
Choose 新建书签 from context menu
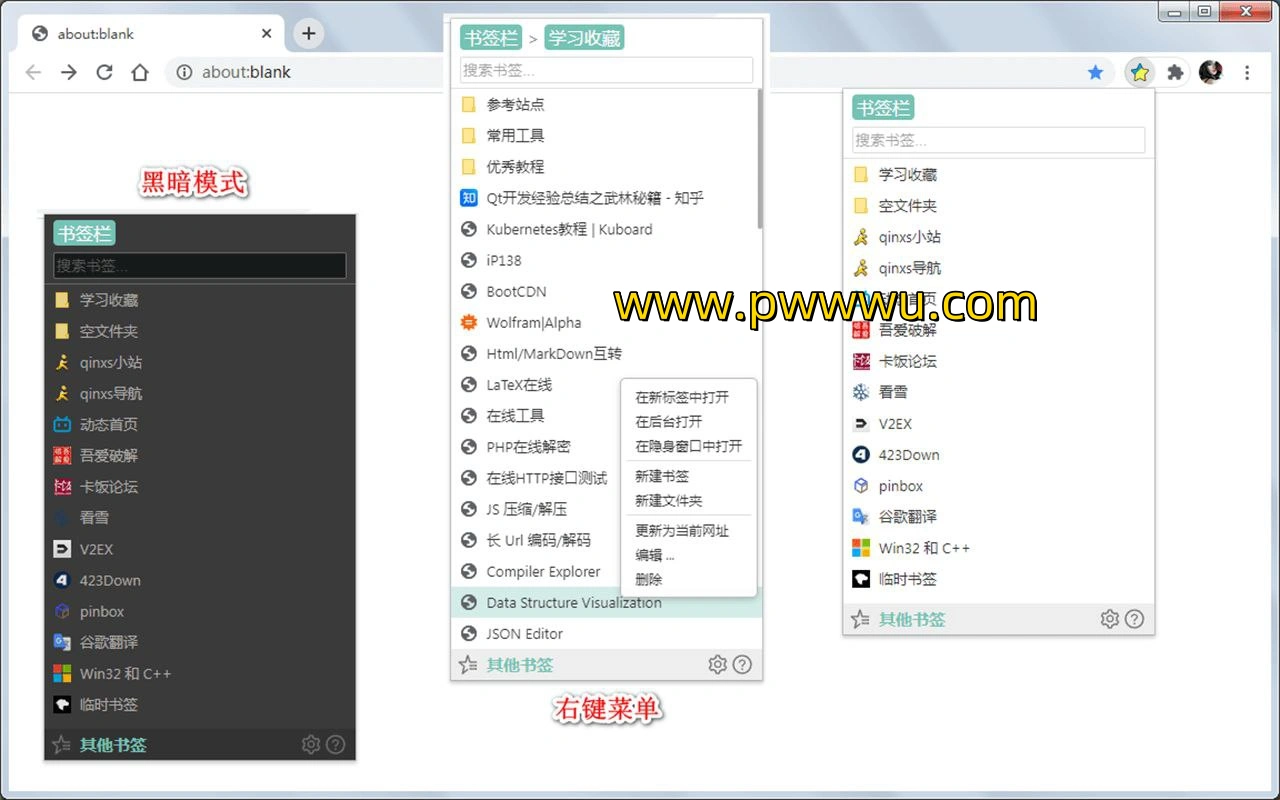(662, 476)
